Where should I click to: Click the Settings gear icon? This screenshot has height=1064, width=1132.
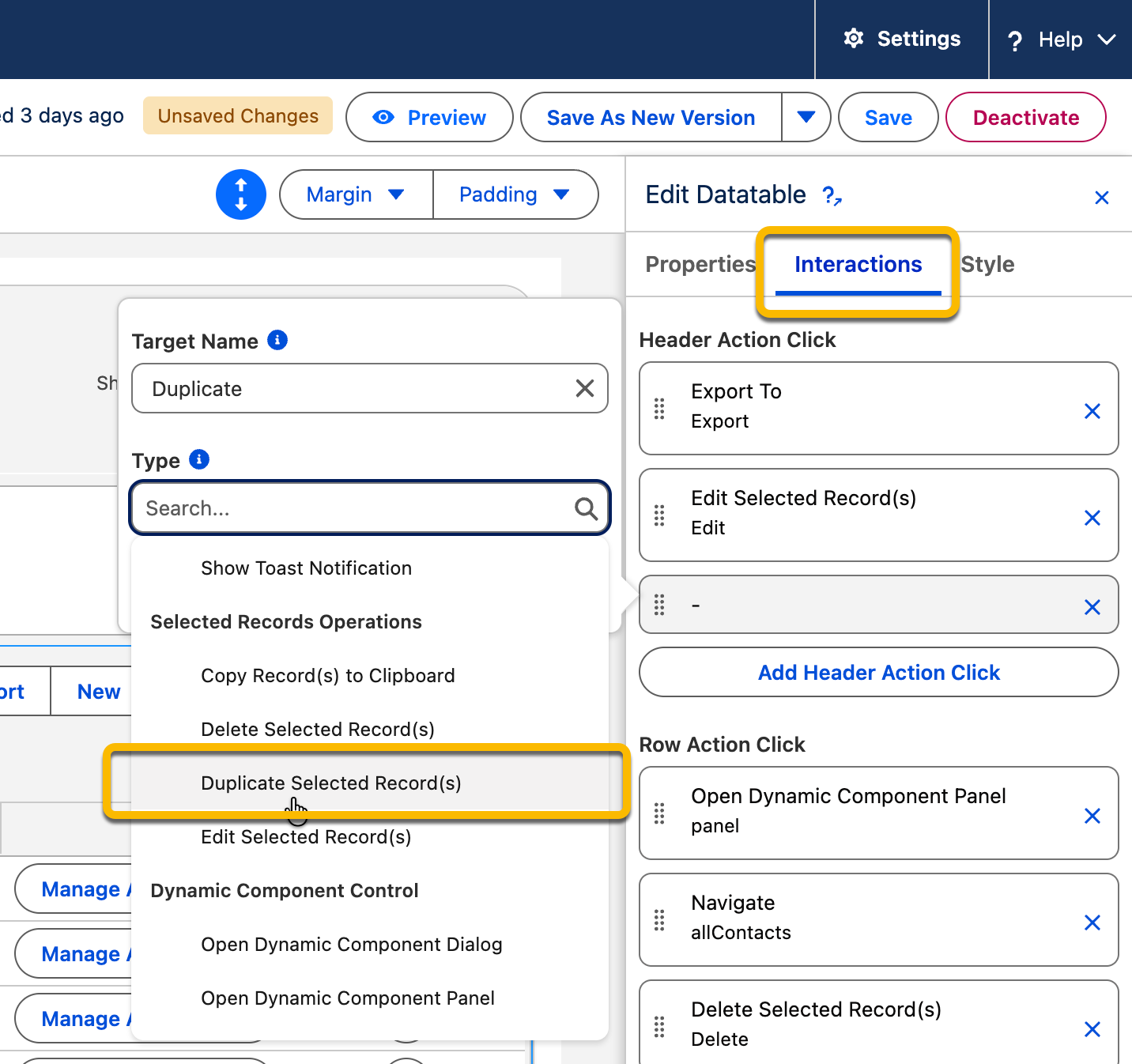click(x=854, y=39)
